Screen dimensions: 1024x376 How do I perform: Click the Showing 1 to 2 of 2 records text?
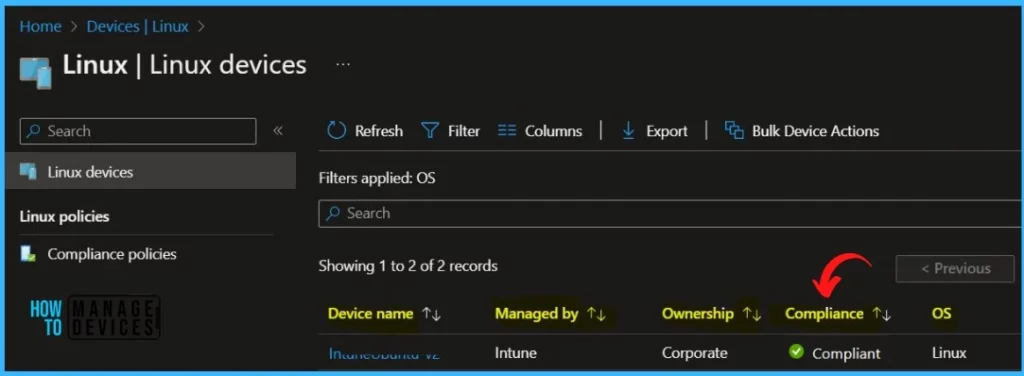[408, 266]
